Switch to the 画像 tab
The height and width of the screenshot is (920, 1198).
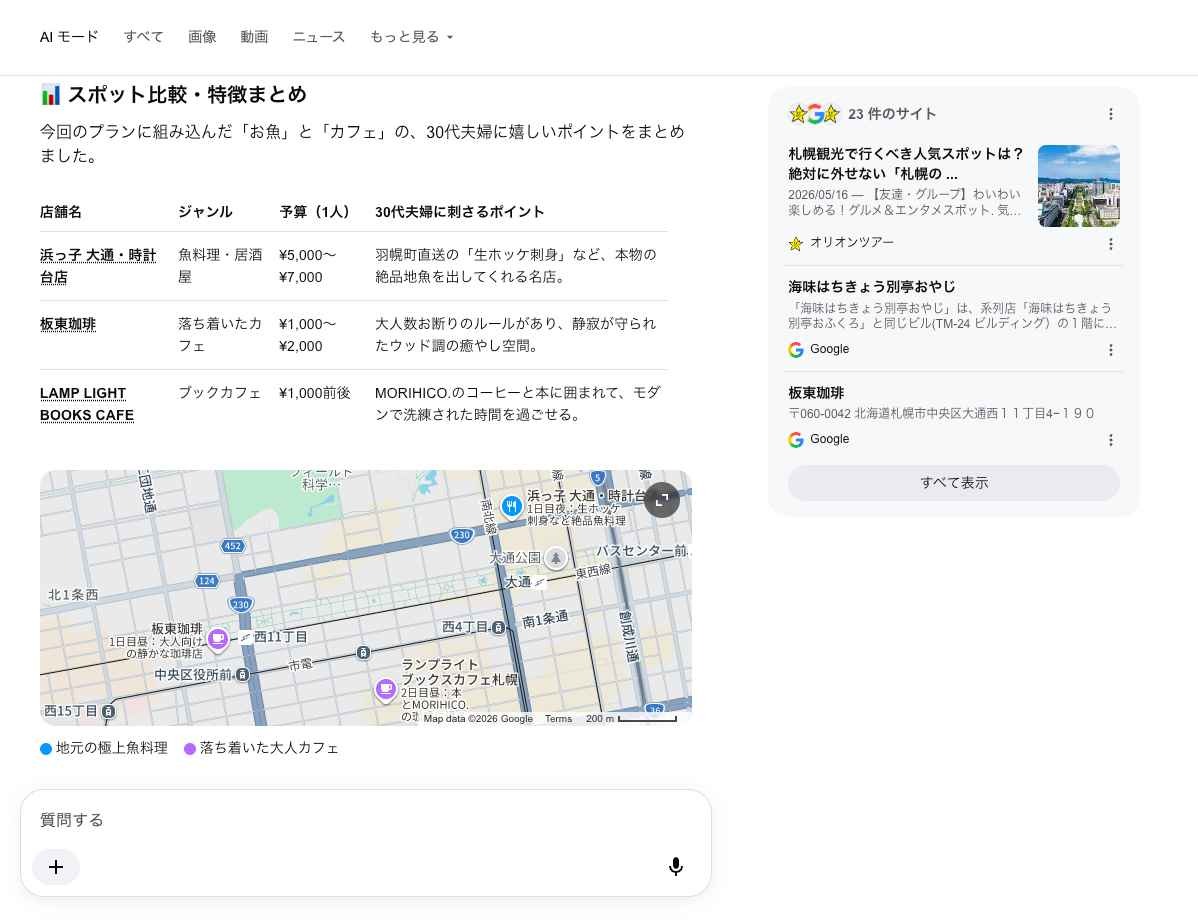point(202,37)
